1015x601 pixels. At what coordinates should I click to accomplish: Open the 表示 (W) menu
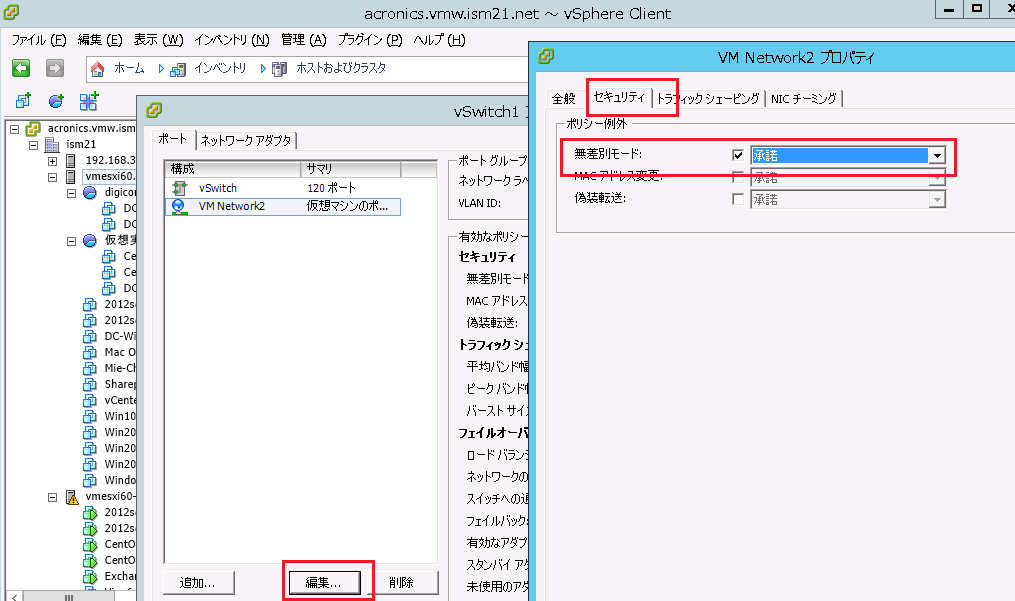point(159,40)
